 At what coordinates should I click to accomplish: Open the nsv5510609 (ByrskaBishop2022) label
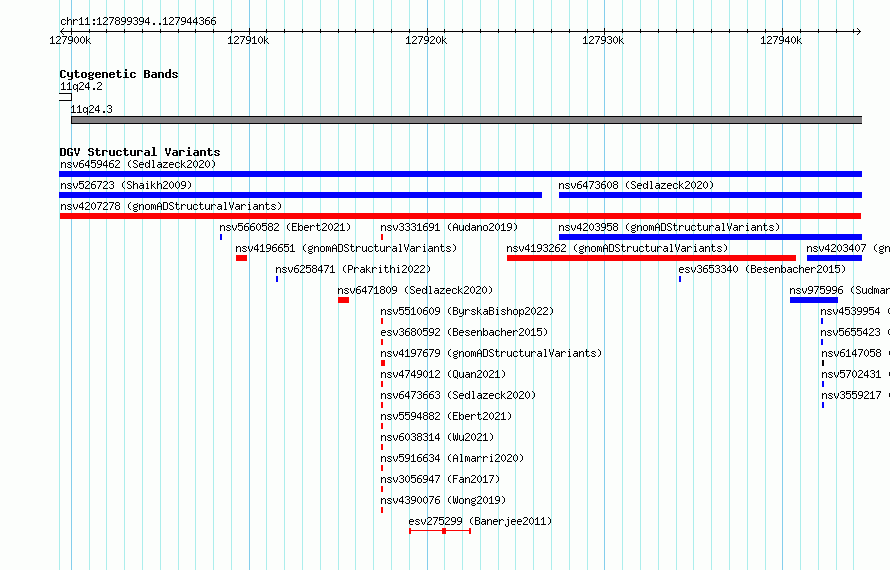(x=467, y=311)
